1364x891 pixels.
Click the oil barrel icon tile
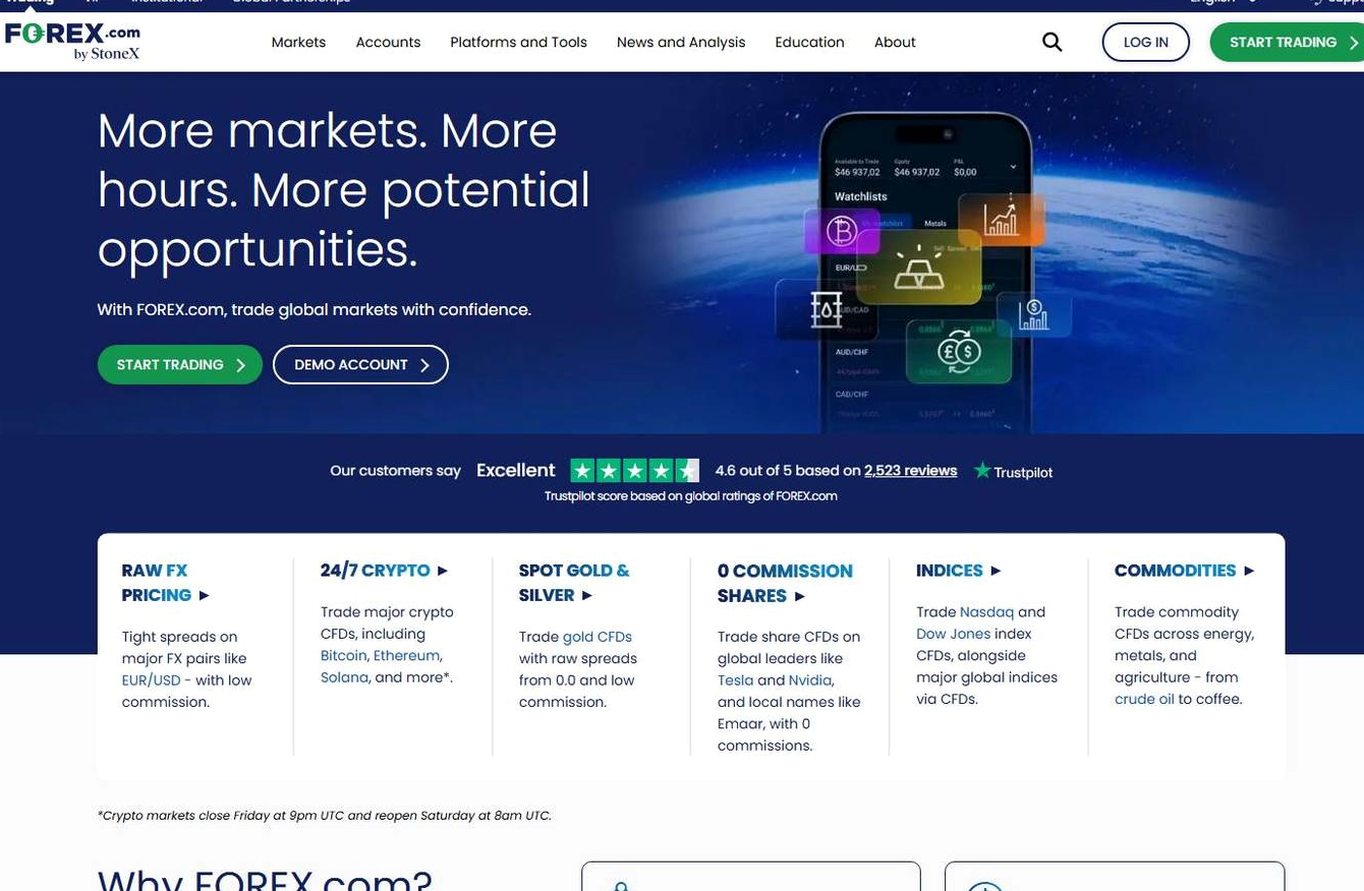[825, 309]
